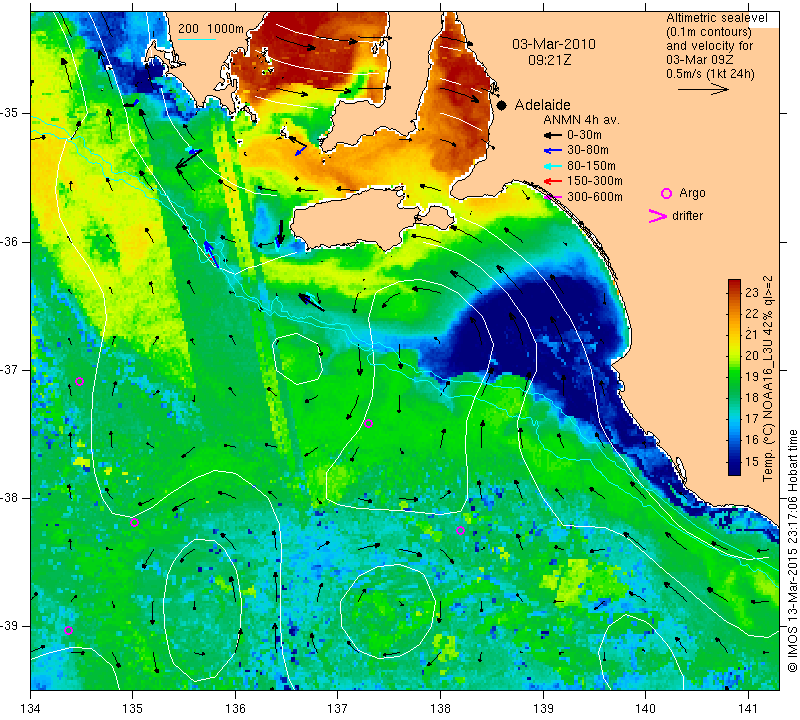Viewport: 800px width, 720px height.
Task: Click the black 0-30m legend arrow
Action: point(553,135)
